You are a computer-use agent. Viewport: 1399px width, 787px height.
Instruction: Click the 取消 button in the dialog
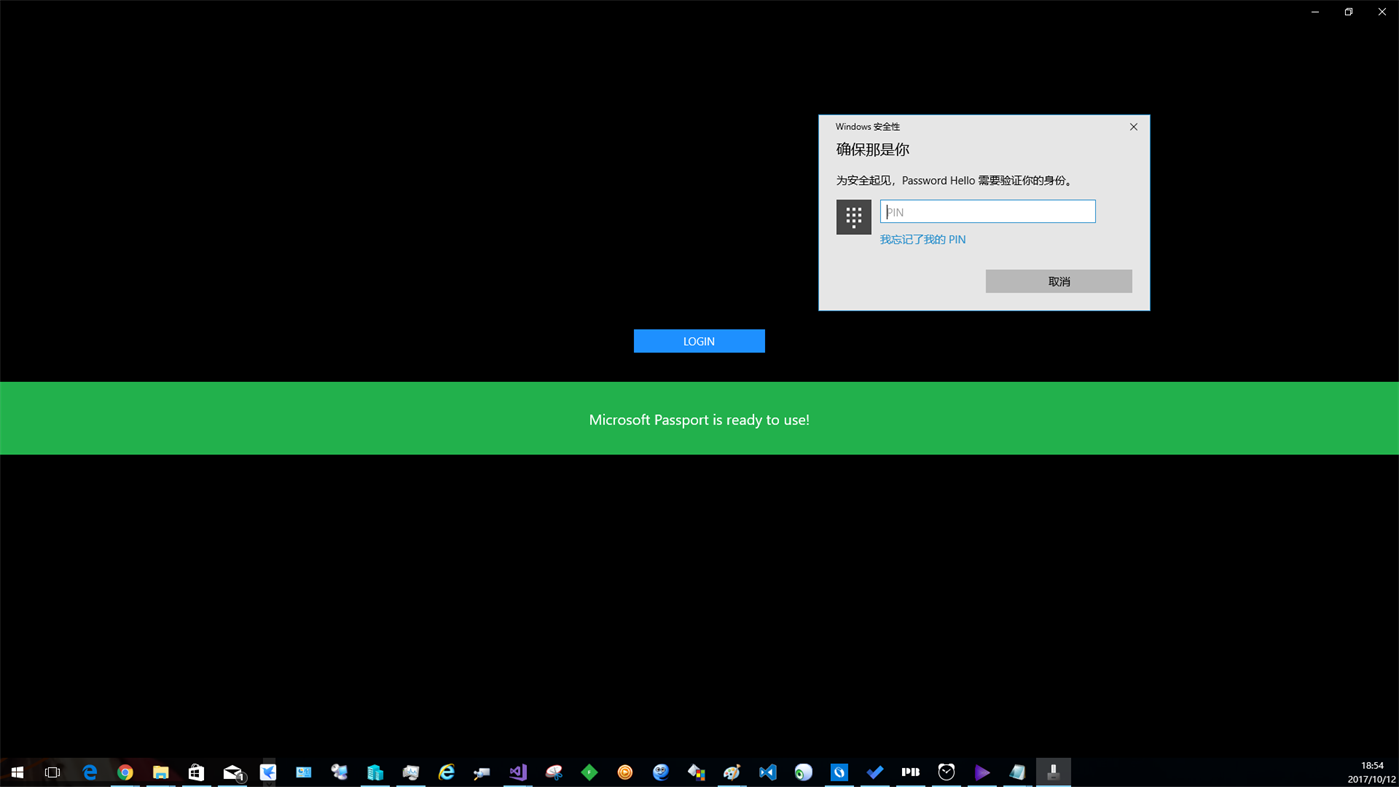(x=1058, y=281)
